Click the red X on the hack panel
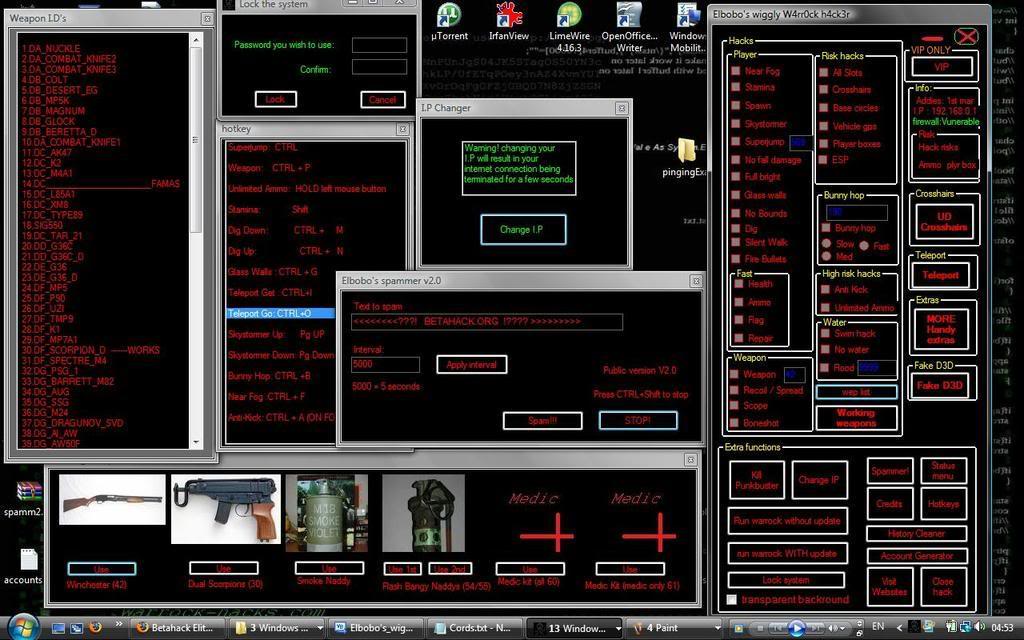Image resolution: width=1024 pixels, height=640 pixels. click(966, 37)
